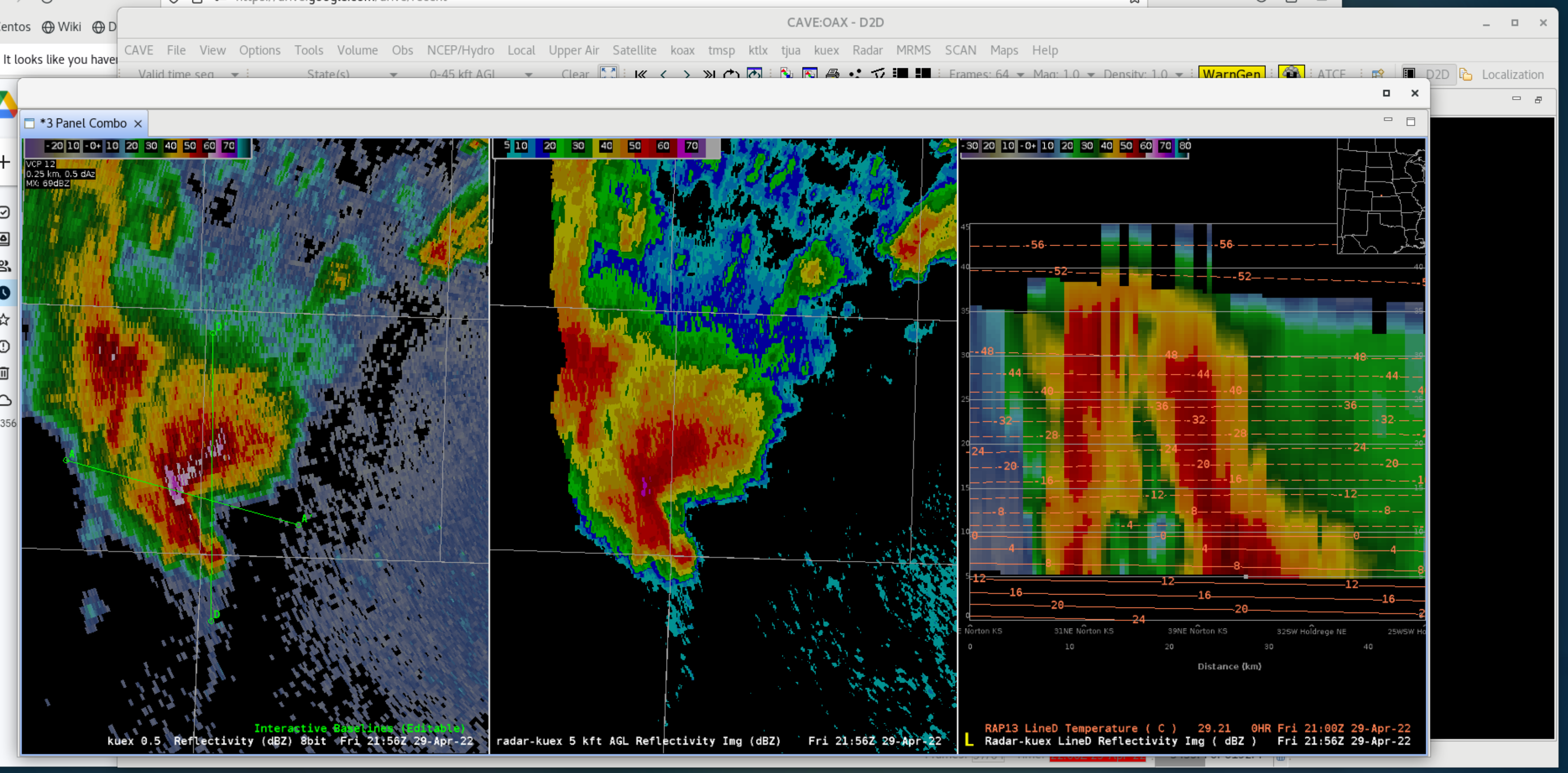This screenshot has width=1568, height=773.
Task: Open the File menu
Action: pos(176,51)
